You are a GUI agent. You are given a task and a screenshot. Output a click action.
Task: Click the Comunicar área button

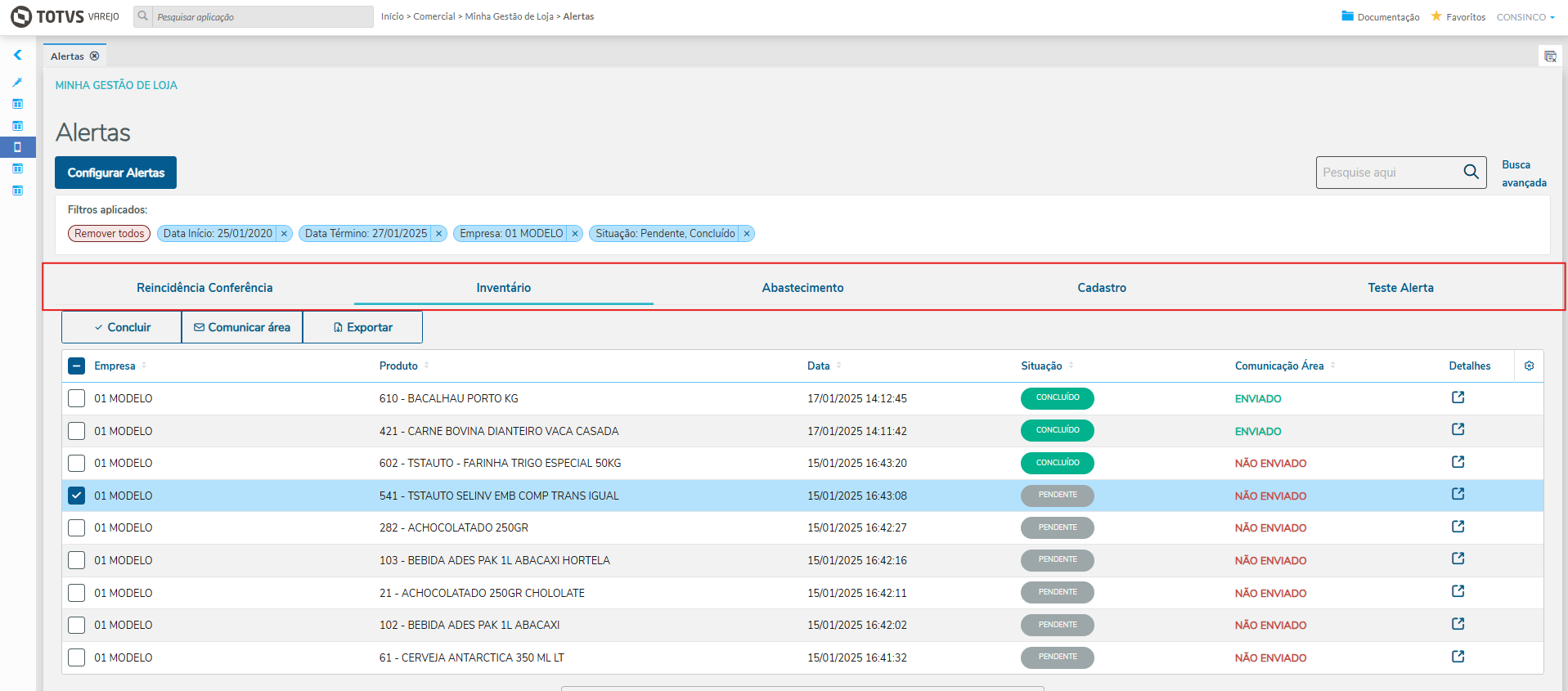tap(242, 327)
